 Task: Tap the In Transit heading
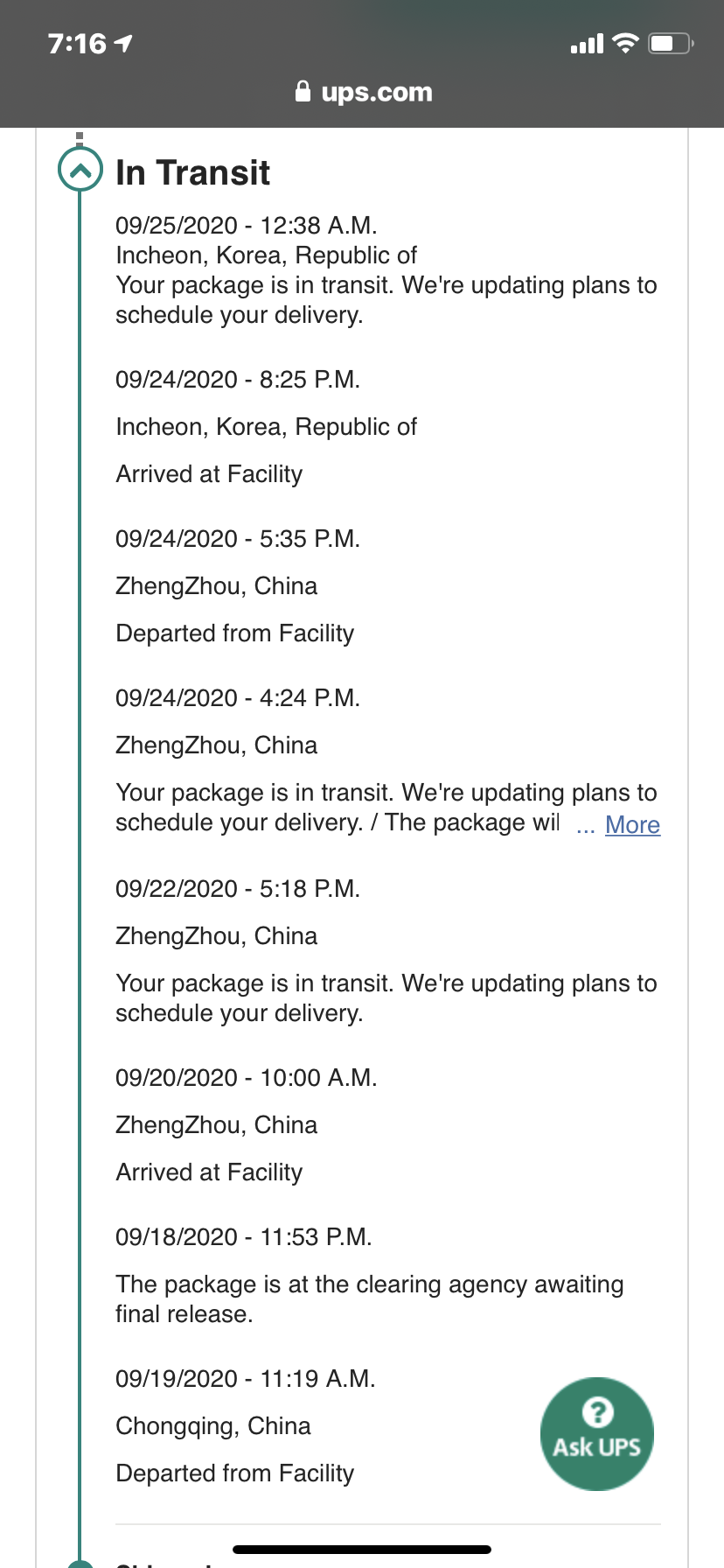[x=192, y=172]
